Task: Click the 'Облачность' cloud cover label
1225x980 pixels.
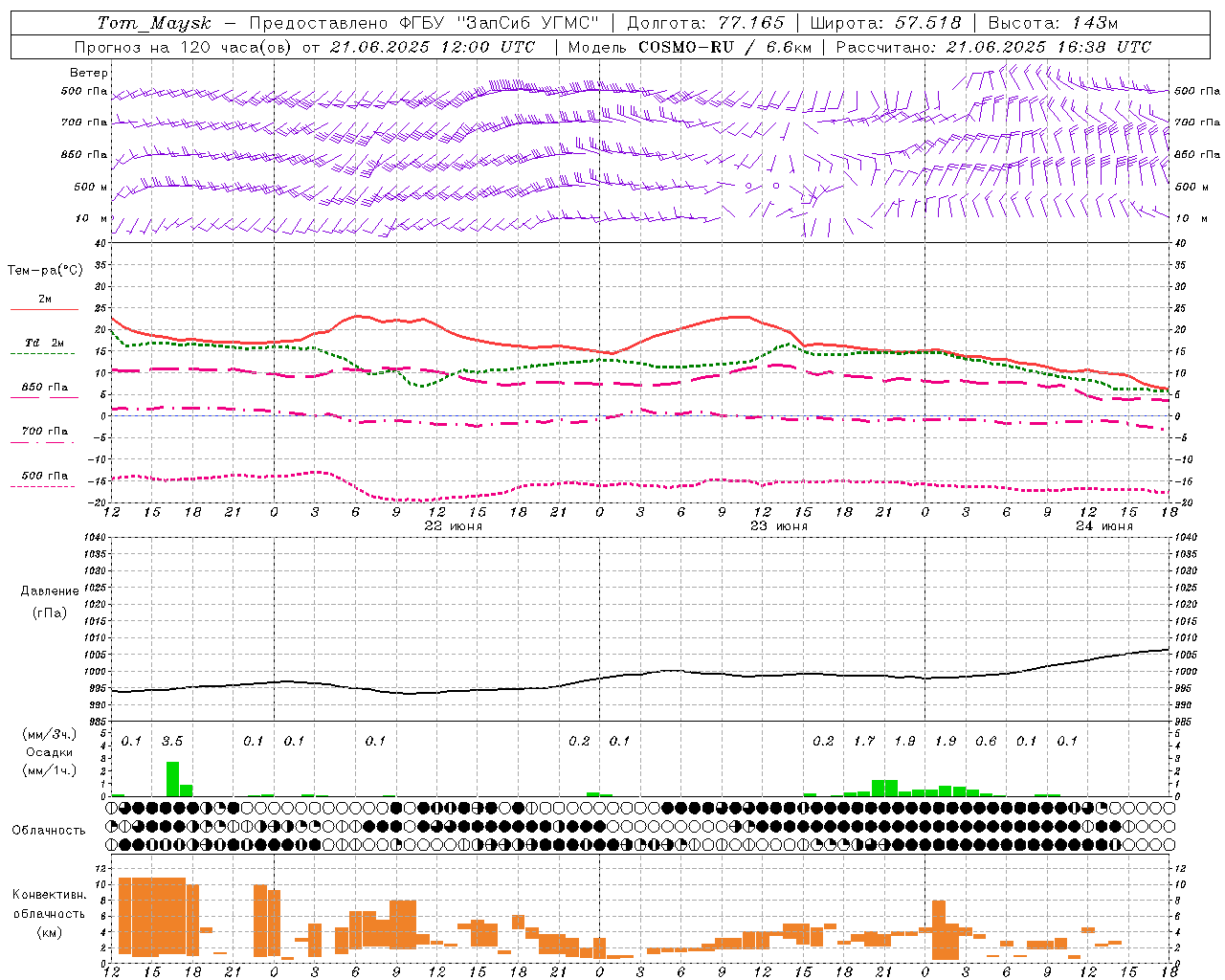Action: point(49,831)
